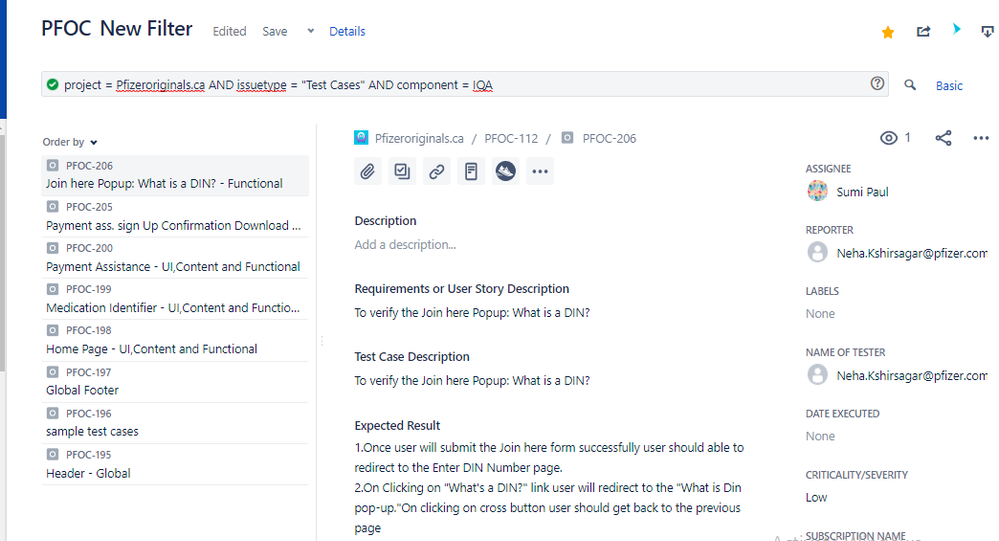Click Pfizeroriginals.ca project avatar icon
999x541 pixels.
click(361, 138)
